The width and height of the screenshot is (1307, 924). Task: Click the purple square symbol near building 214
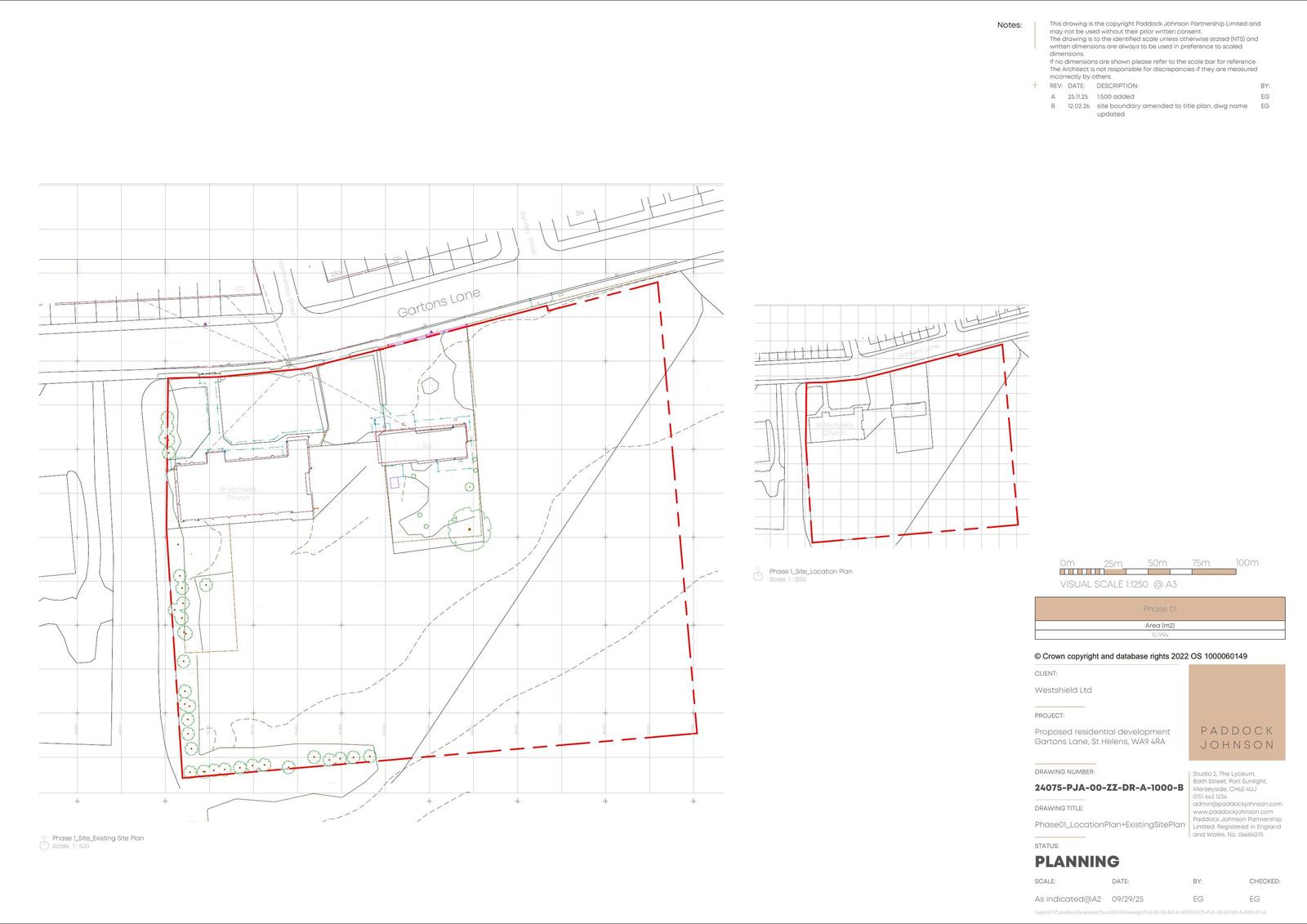[395, 482]
